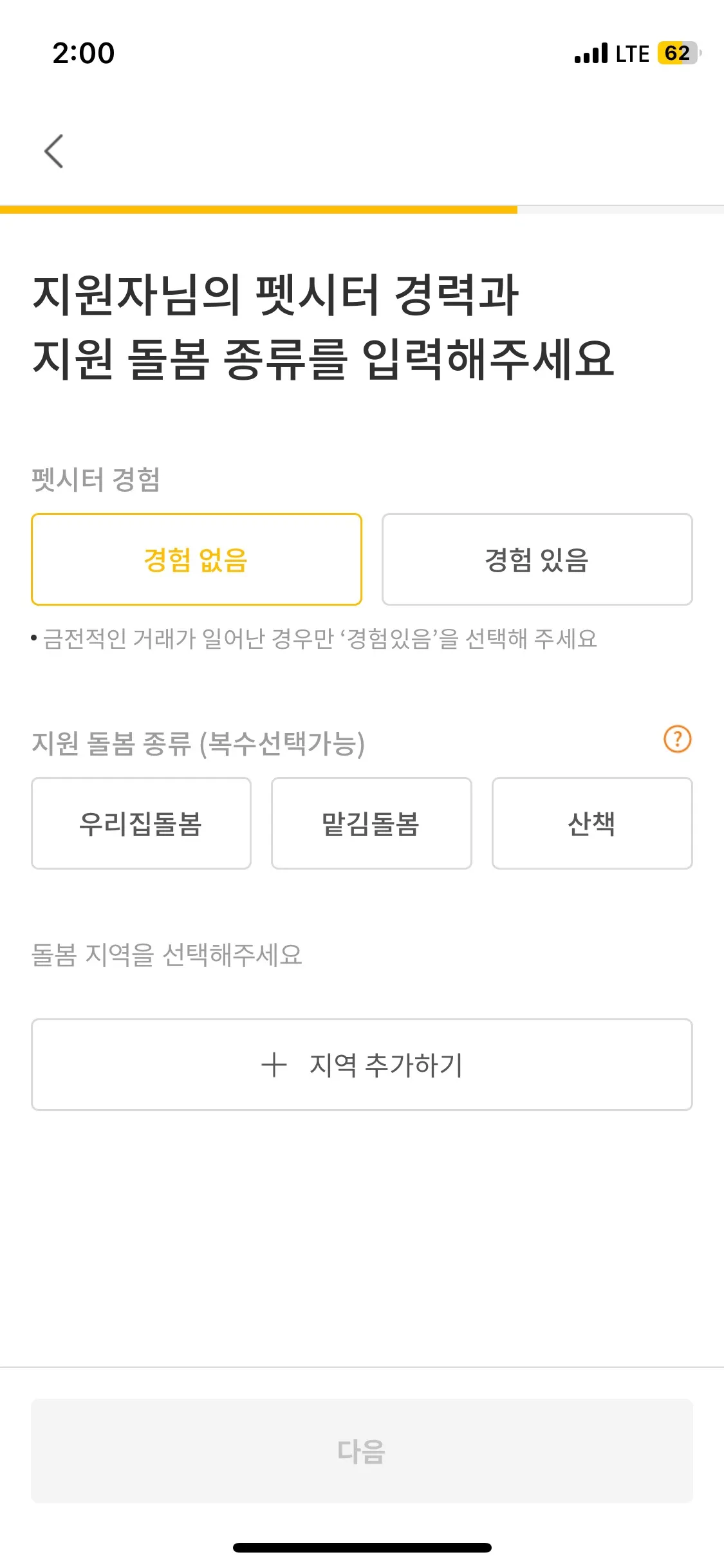Image resolution: width=724 pixels, height=1568 pixels.
Task: Tap the back arrow at top
Action: (54, 151)
